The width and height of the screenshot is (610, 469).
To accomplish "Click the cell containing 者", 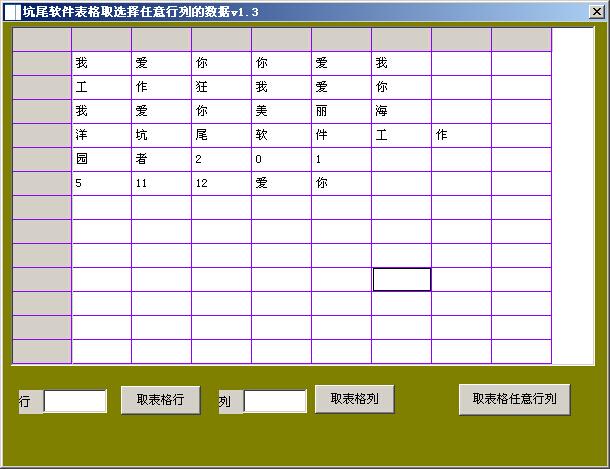I will [161, 159].
